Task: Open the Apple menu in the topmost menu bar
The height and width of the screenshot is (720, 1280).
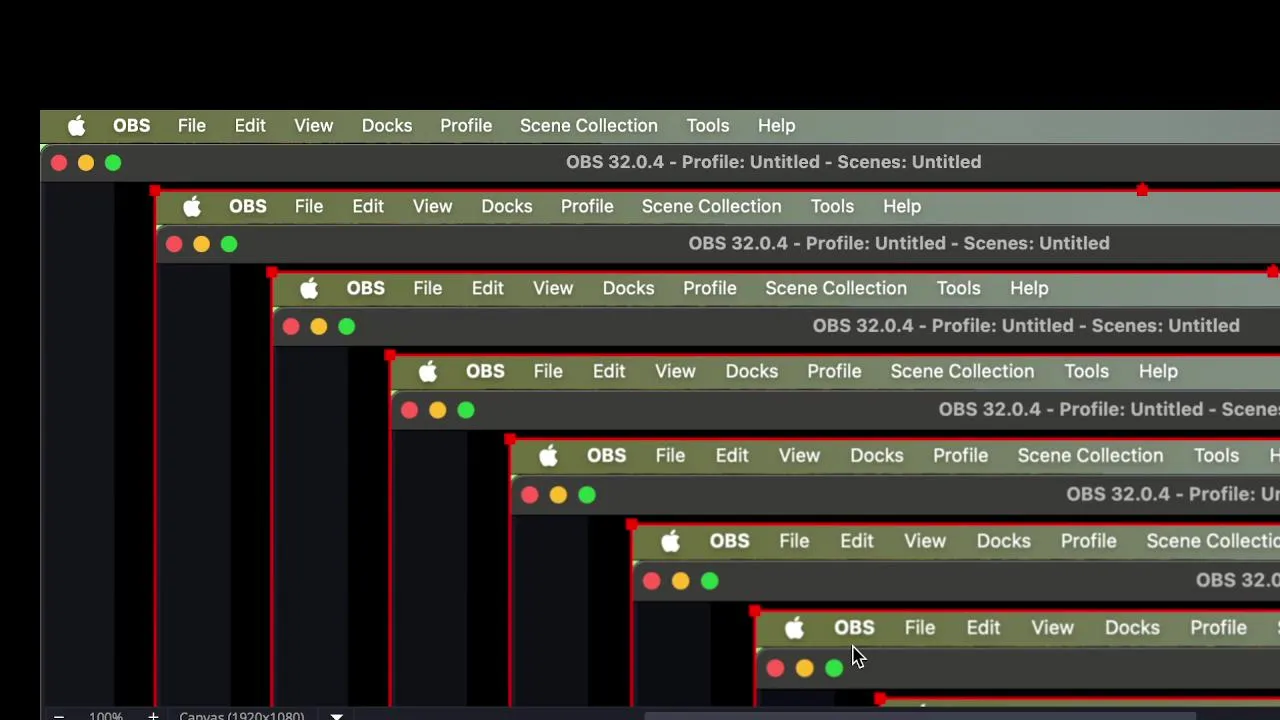Action: 77,125
